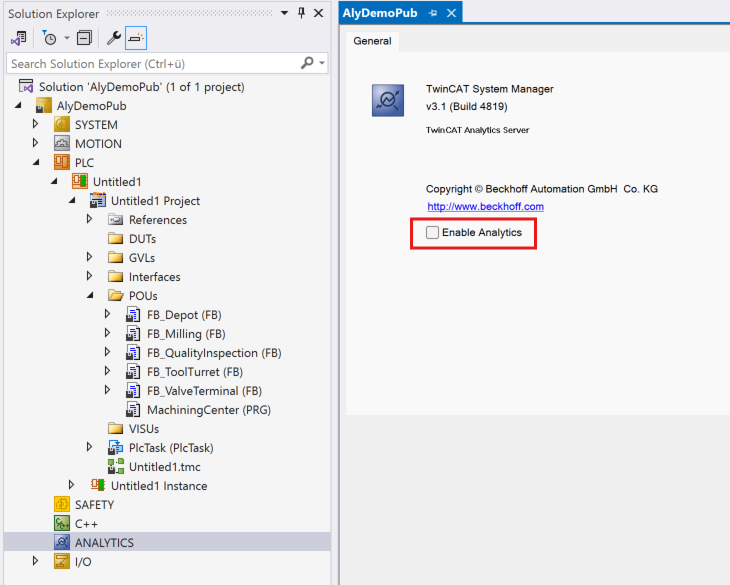Pin the Solution Explorer panel
730x585 pixels.
click(x=301, y=13)
